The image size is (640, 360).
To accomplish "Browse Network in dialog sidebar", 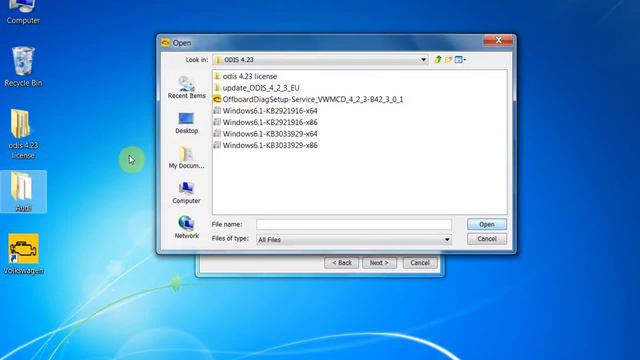I will pos(187,228).
